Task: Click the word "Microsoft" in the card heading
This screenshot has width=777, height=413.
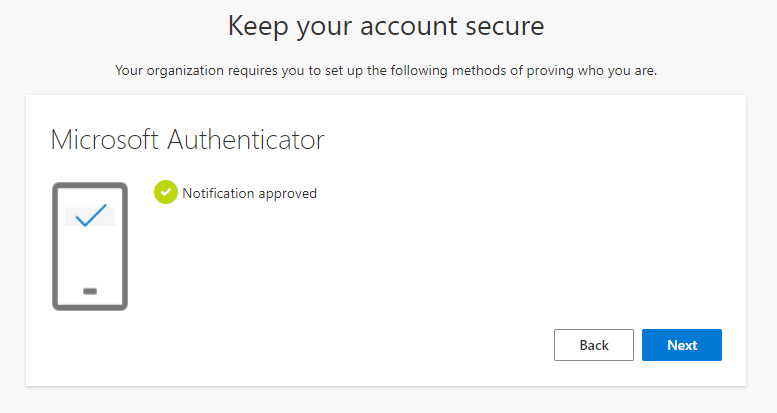Action: click(105, 140)
